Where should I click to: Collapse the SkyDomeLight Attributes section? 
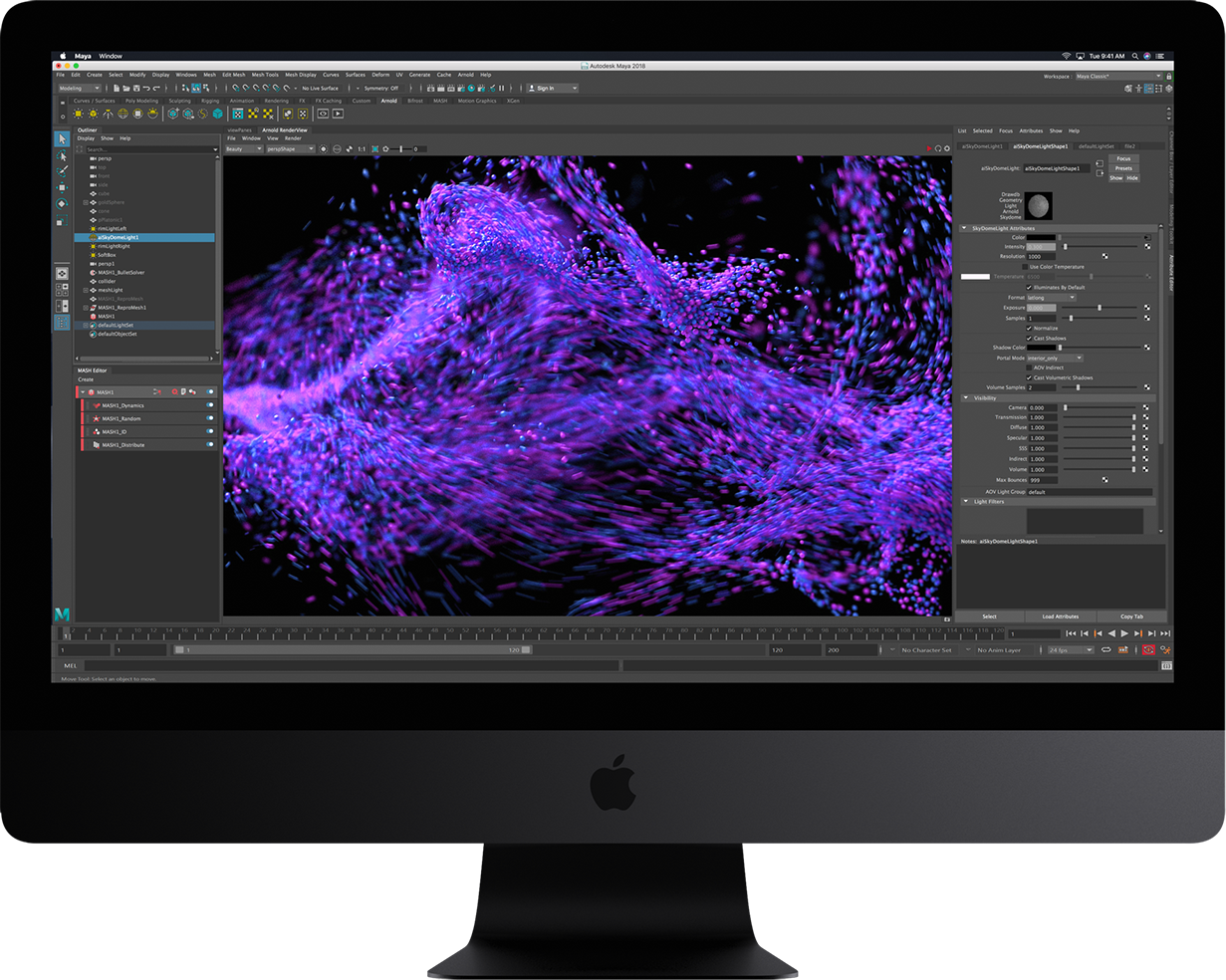pyautogui.click(x=964, y=228)
